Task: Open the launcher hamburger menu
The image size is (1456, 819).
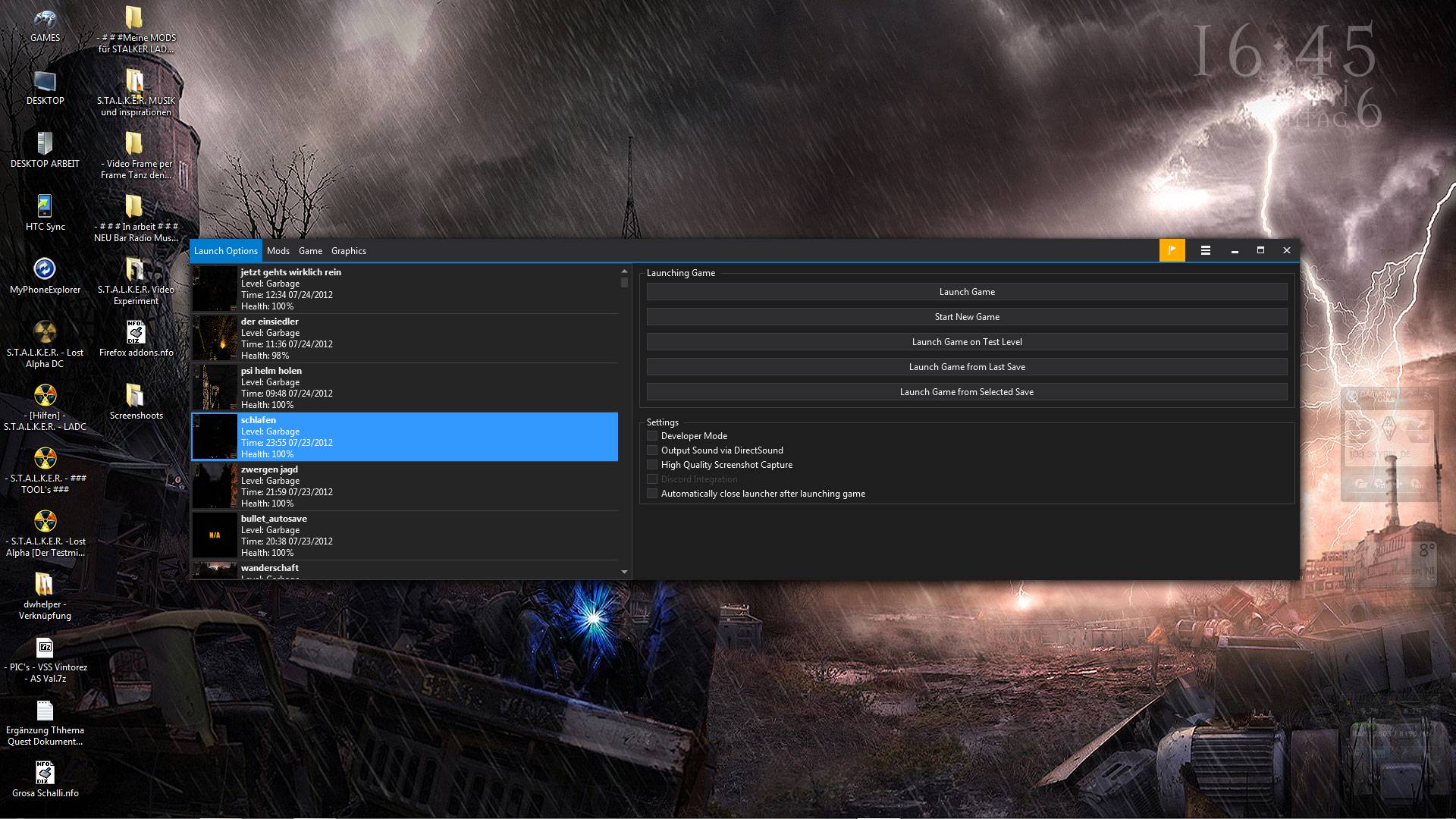Action: [1205, 250]
